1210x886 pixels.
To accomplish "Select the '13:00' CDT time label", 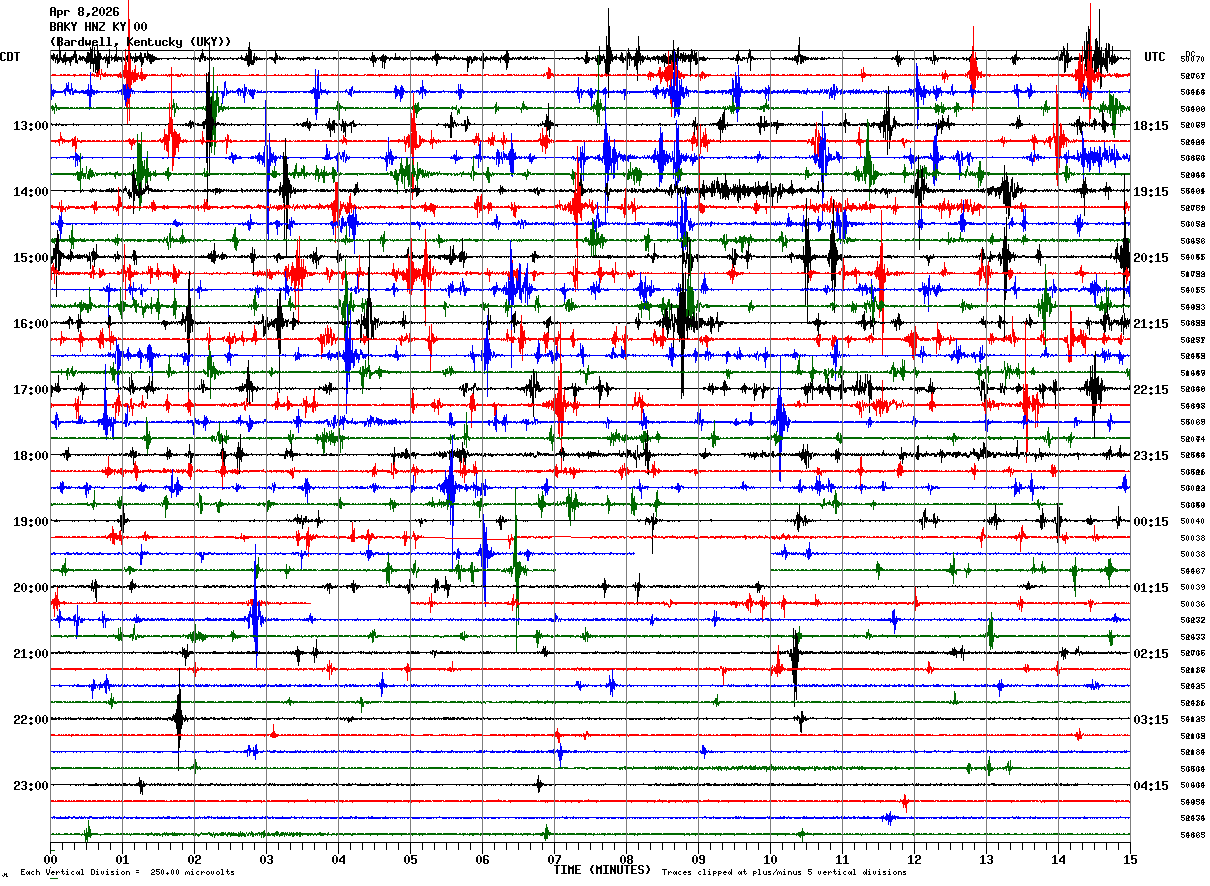I will [x=31, y=126].
